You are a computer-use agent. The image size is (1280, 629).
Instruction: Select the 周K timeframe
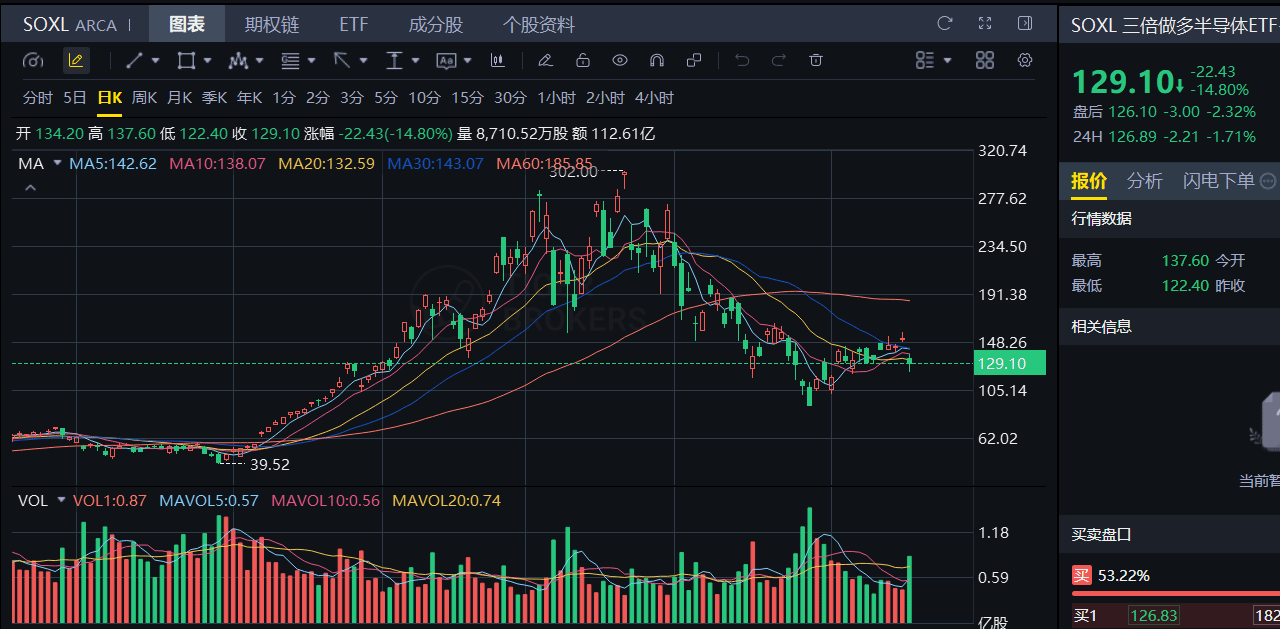145,98
